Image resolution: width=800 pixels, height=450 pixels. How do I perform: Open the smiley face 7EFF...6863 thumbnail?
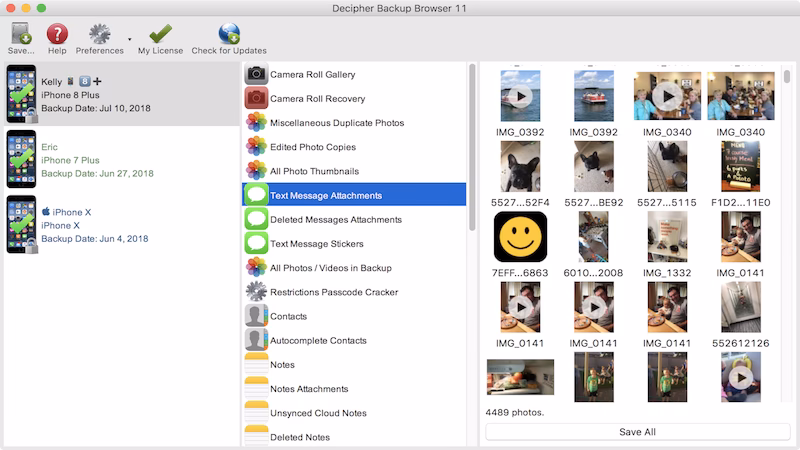coord(520,237)
